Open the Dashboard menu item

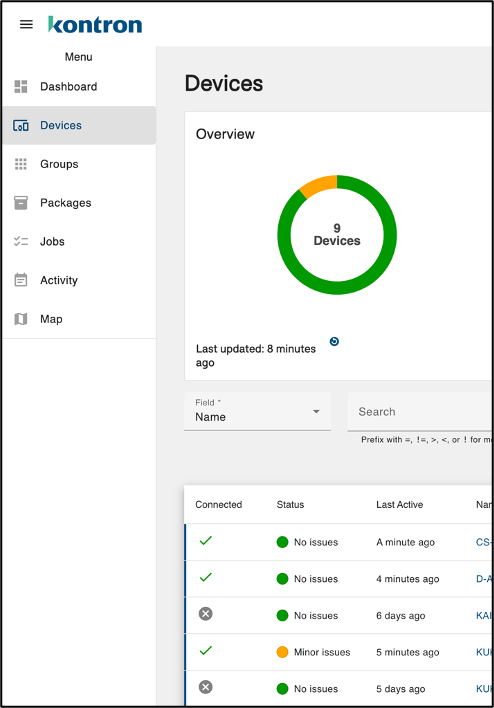coord(79,86)
